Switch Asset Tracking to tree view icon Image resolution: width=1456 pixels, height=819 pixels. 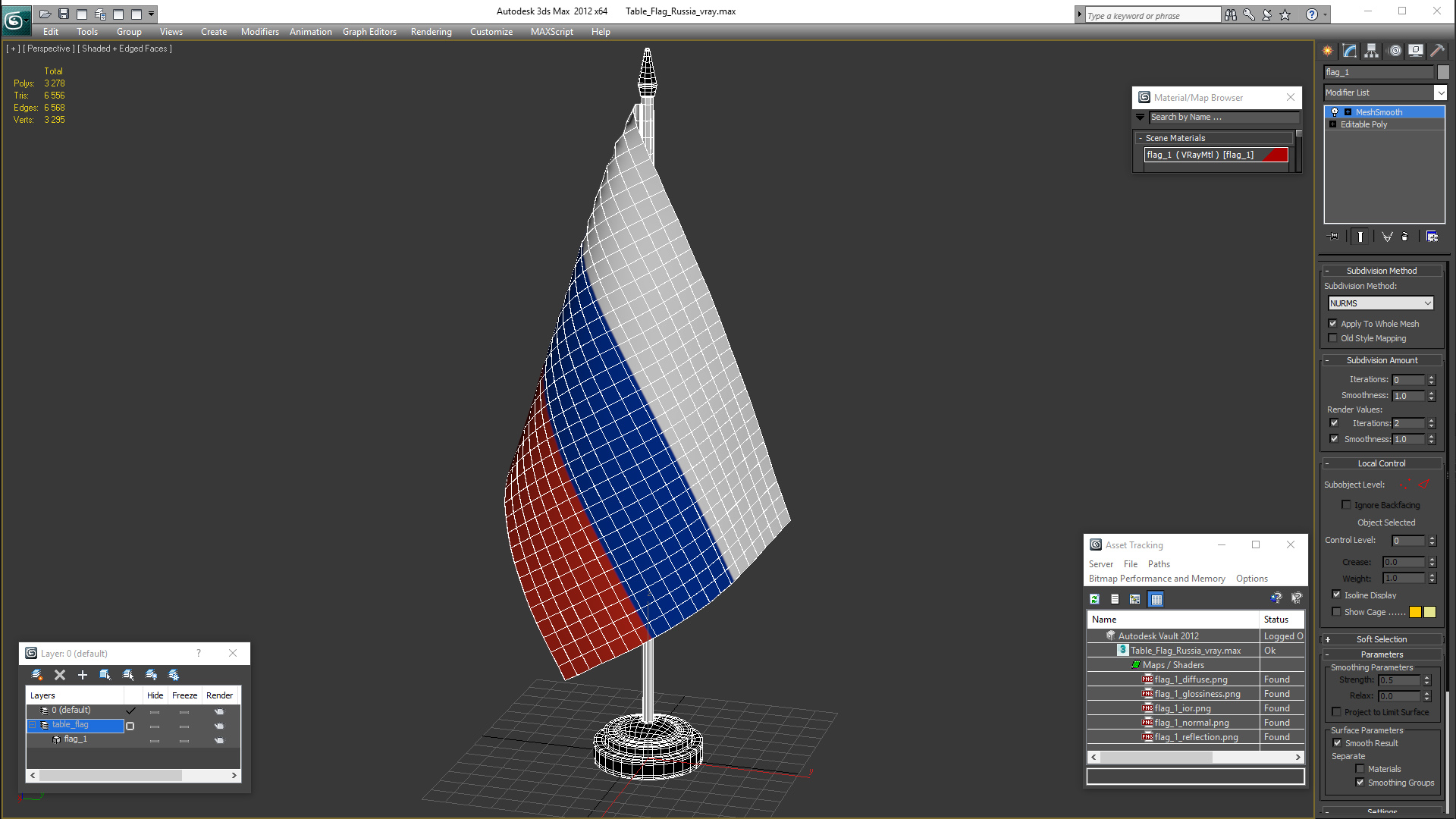tap(1135, 599)
